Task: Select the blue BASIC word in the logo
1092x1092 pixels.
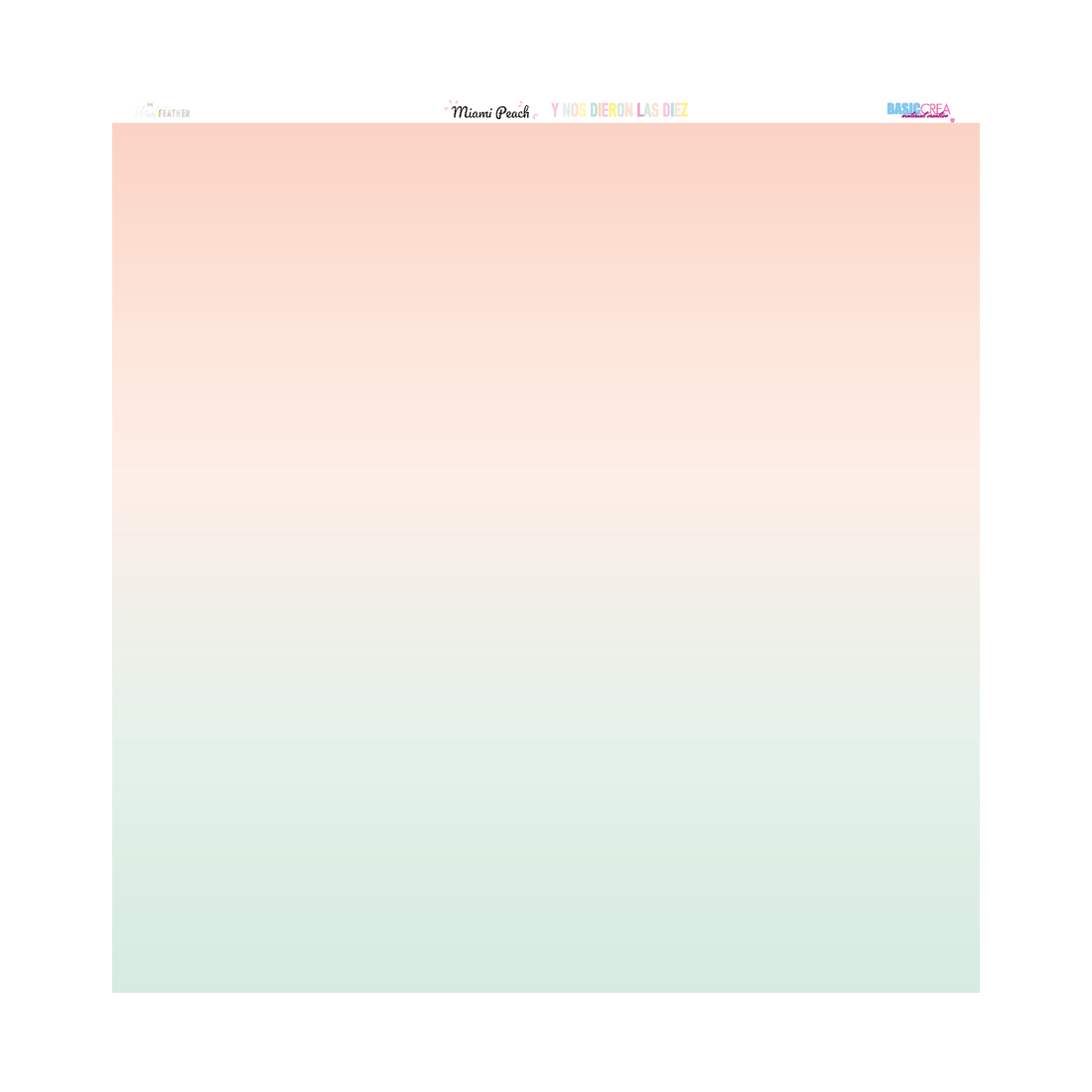Action: [903, 108]
